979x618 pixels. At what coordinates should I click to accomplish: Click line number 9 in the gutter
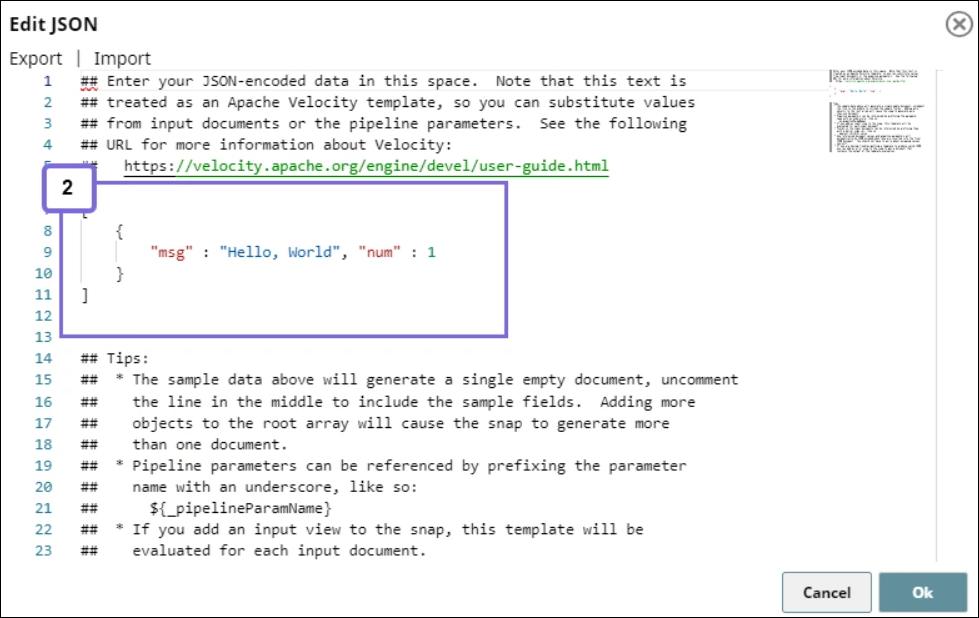47,252
